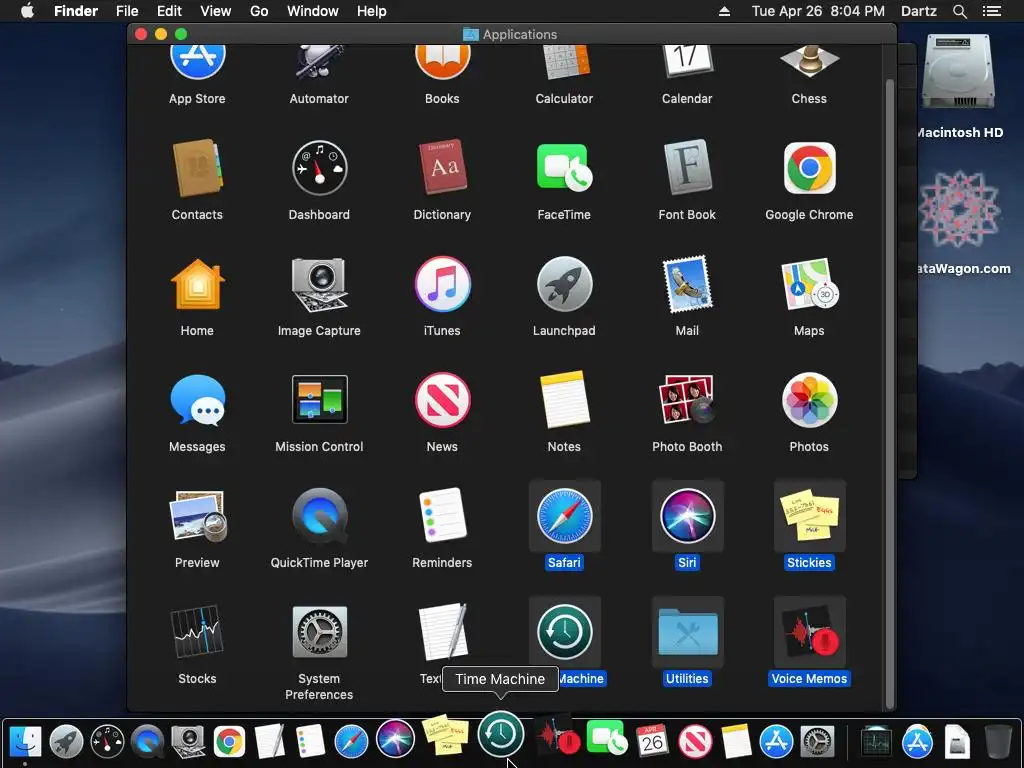This screenshot has width=1024, height=768.
Task: Click the Calculator app in Applications
Action: coord(564,63)
